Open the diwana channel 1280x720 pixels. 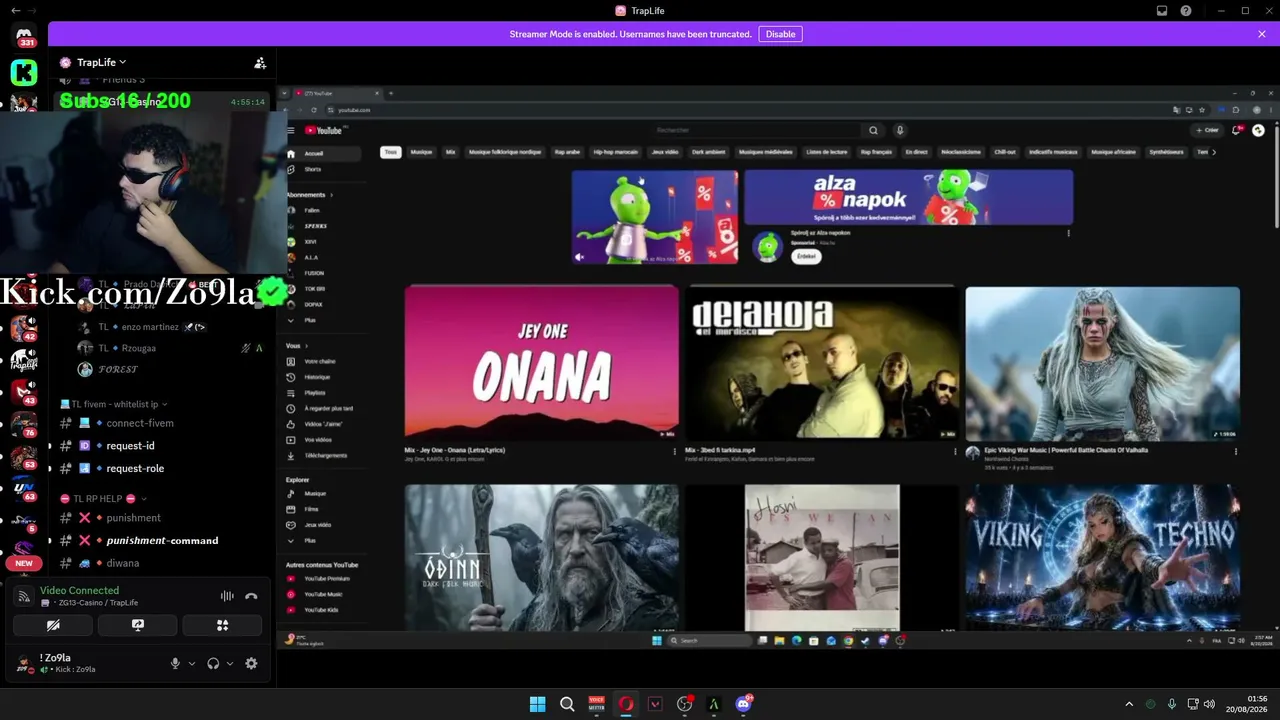click(123, 563)
